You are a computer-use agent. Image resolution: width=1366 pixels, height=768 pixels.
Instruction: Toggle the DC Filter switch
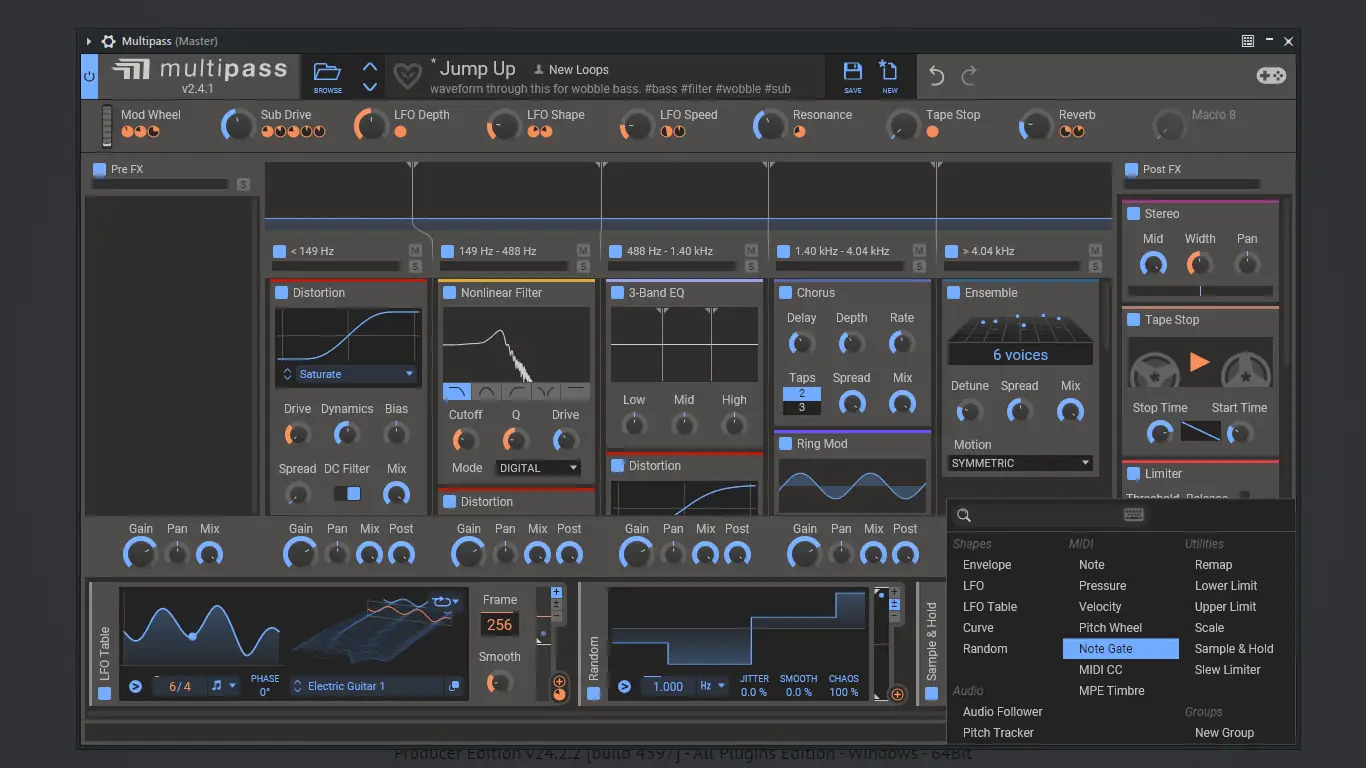pos(347,493)
